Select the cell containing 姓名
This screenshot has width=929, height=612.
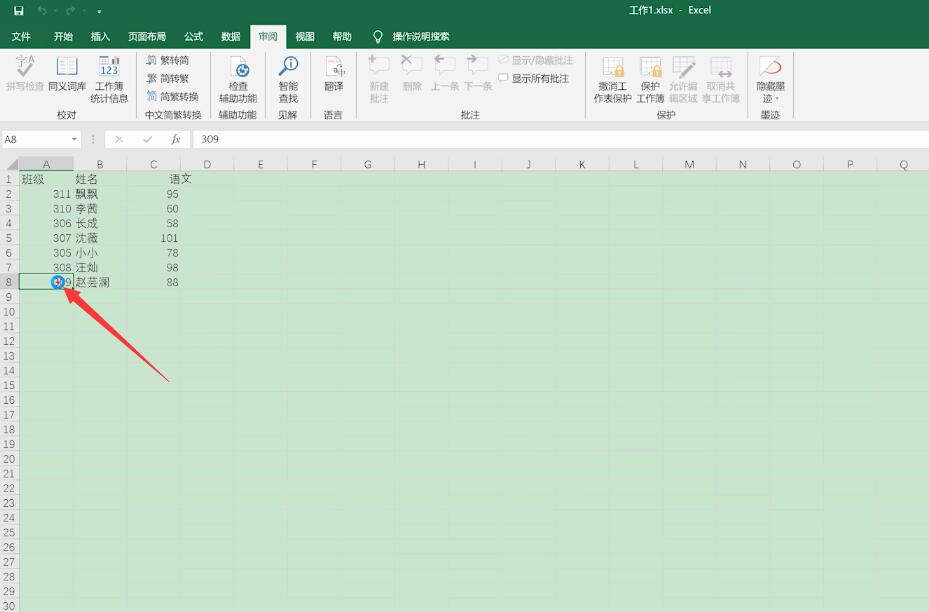coord(100,179)
